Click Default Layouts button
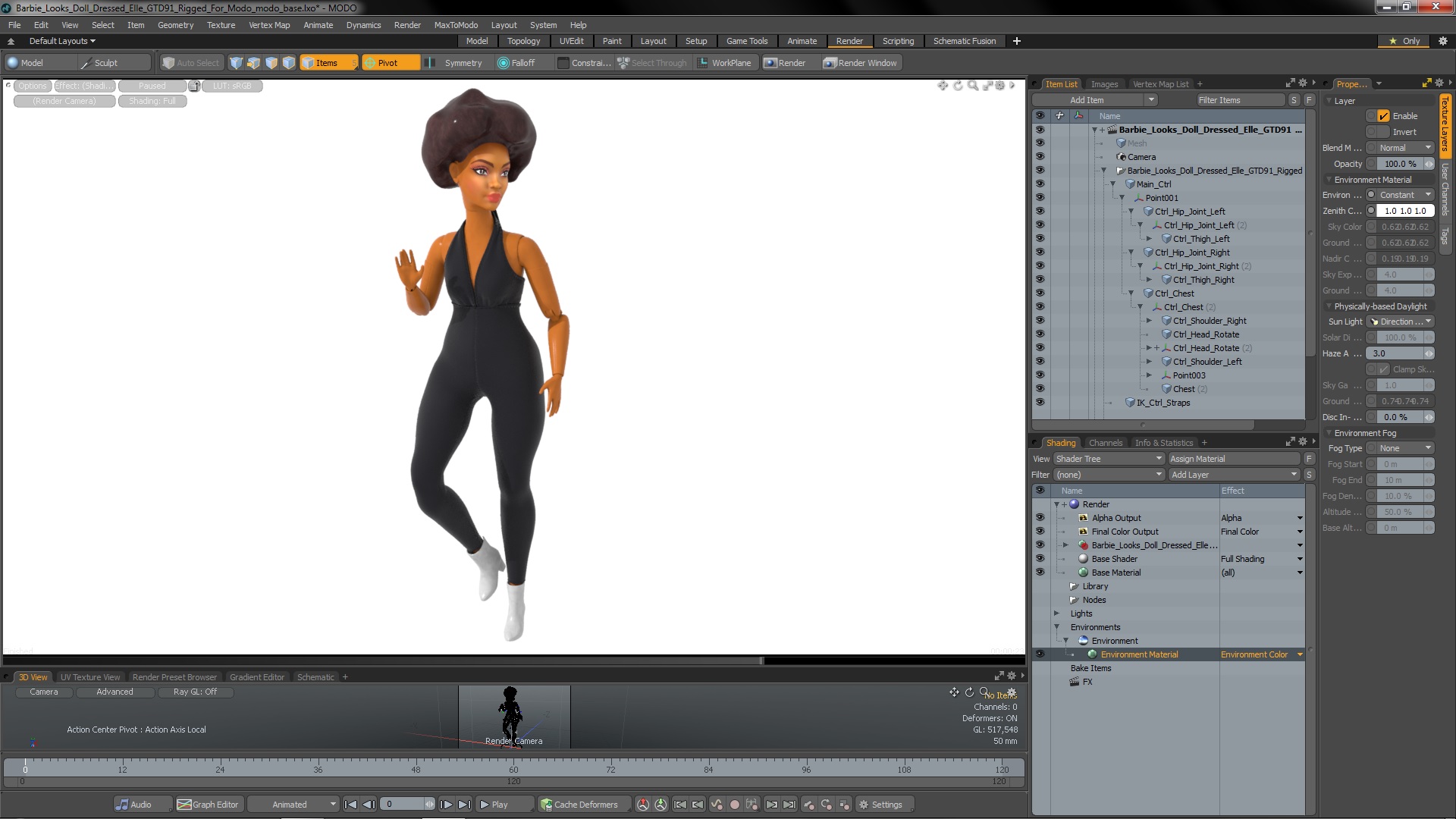 (62, 41)
